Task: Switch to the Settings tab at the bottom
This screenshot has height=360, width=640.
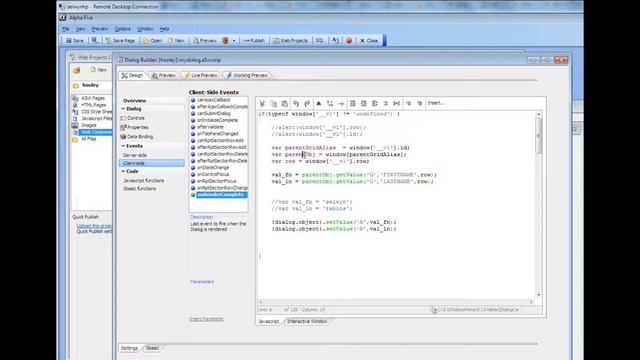Action: pos(129,348)
